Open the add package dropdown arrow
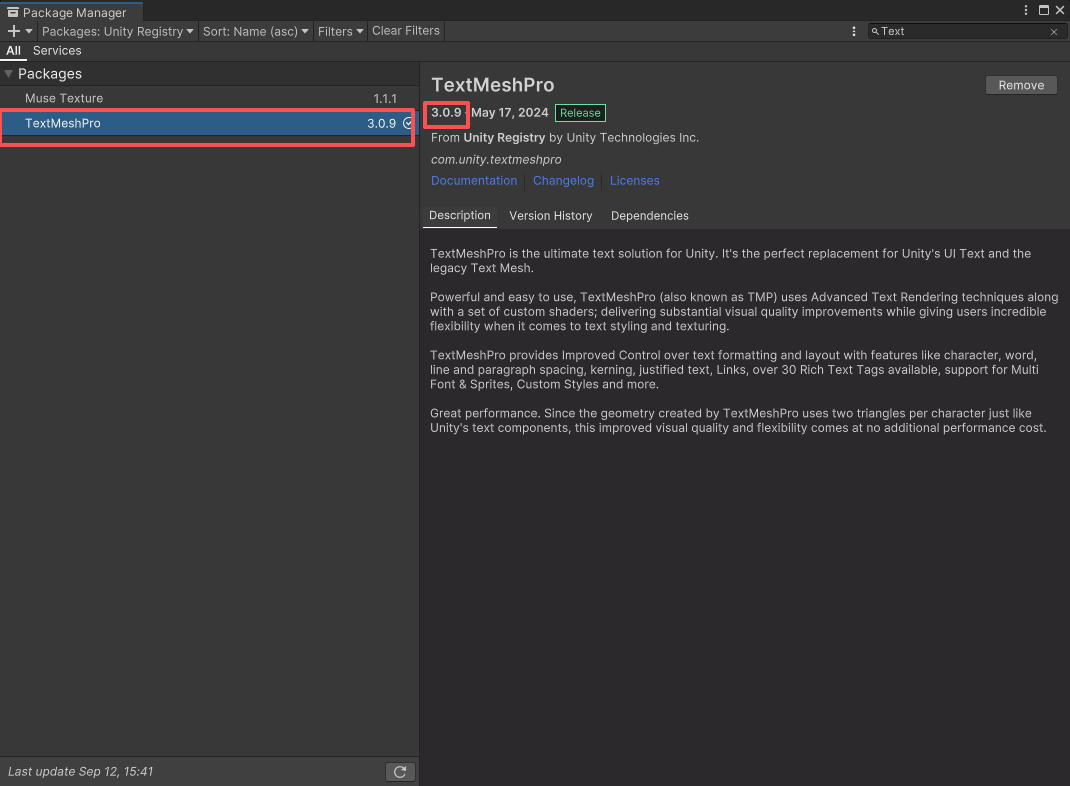The image size is (1070, 786). point(29,31)
